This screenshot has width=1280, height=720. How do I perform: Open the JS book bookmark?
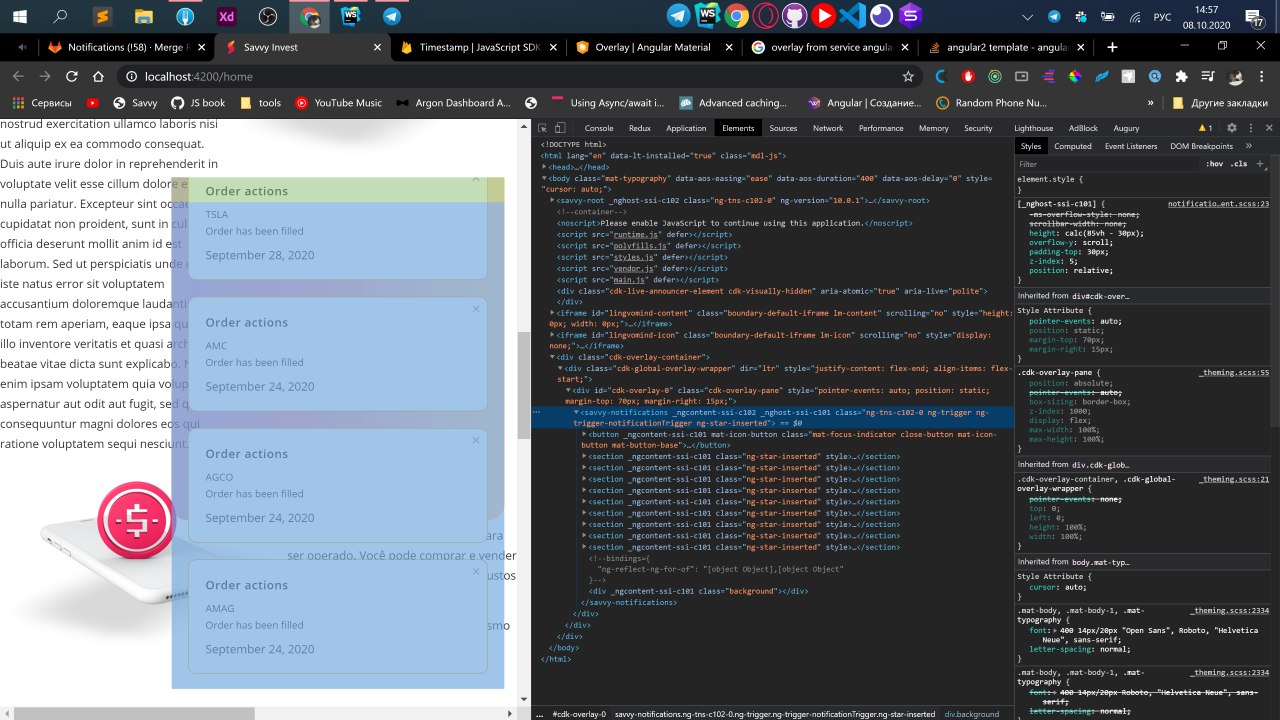(198, 102)
